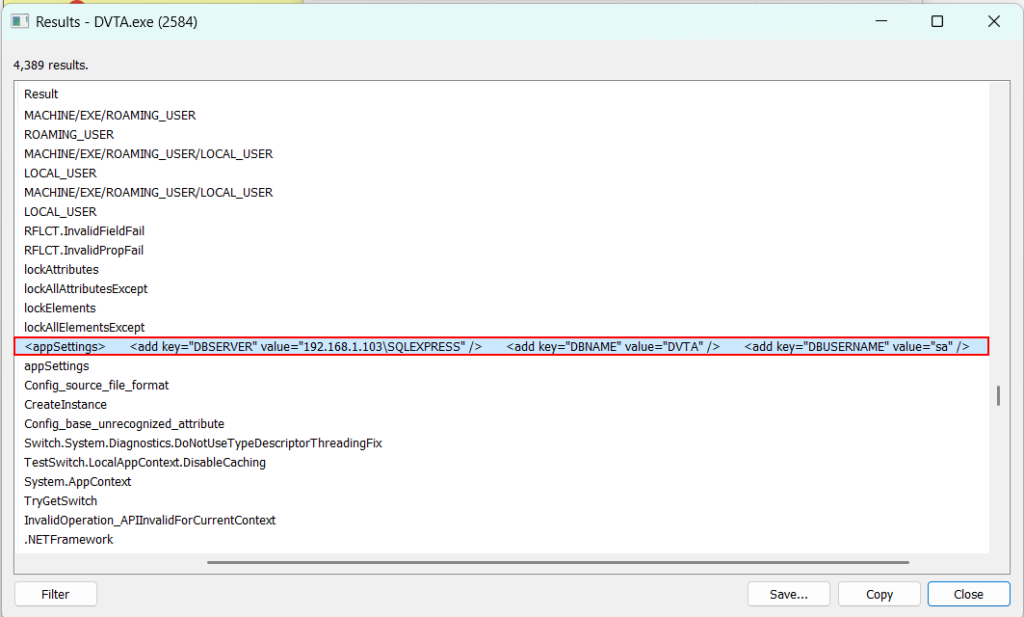This screenshot has height=617, width=1024.
Task: Select the highlighted appSettings DBSERVER row
Action: coord(500,347)
